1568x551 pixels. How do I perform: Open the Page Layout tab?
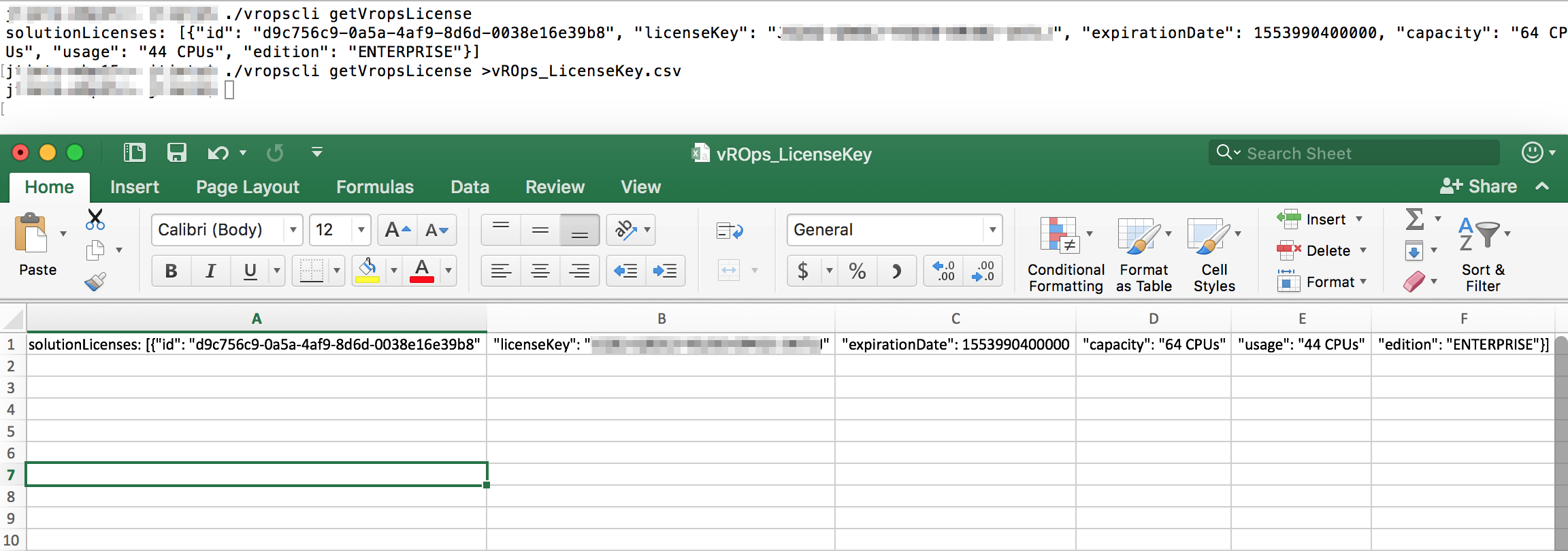point(248,187)
